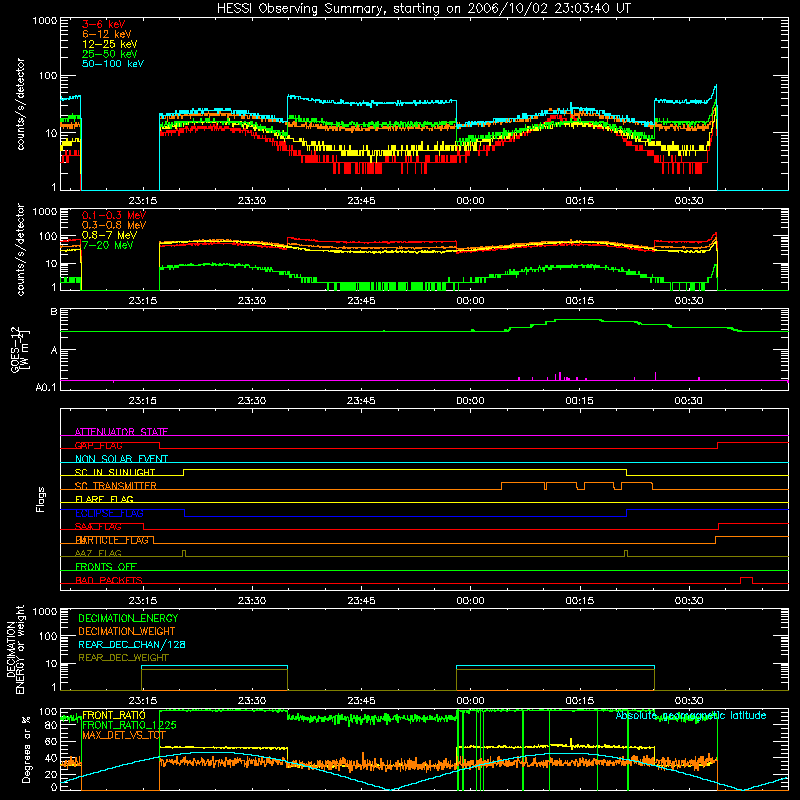This screenshot has height=800, width=800.
Task: Select the PARTICLE_FLAG label
Action: pyautogui.click(x=112, y=540)
